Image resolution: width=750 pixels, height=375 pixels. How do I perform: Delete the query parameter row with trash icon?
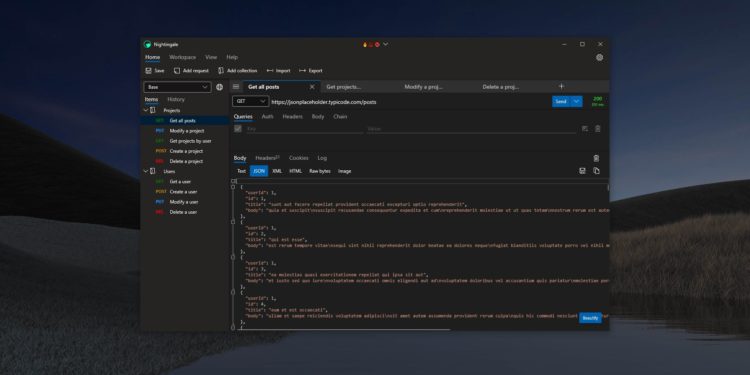pyautogui.click(x=597, y=129)
